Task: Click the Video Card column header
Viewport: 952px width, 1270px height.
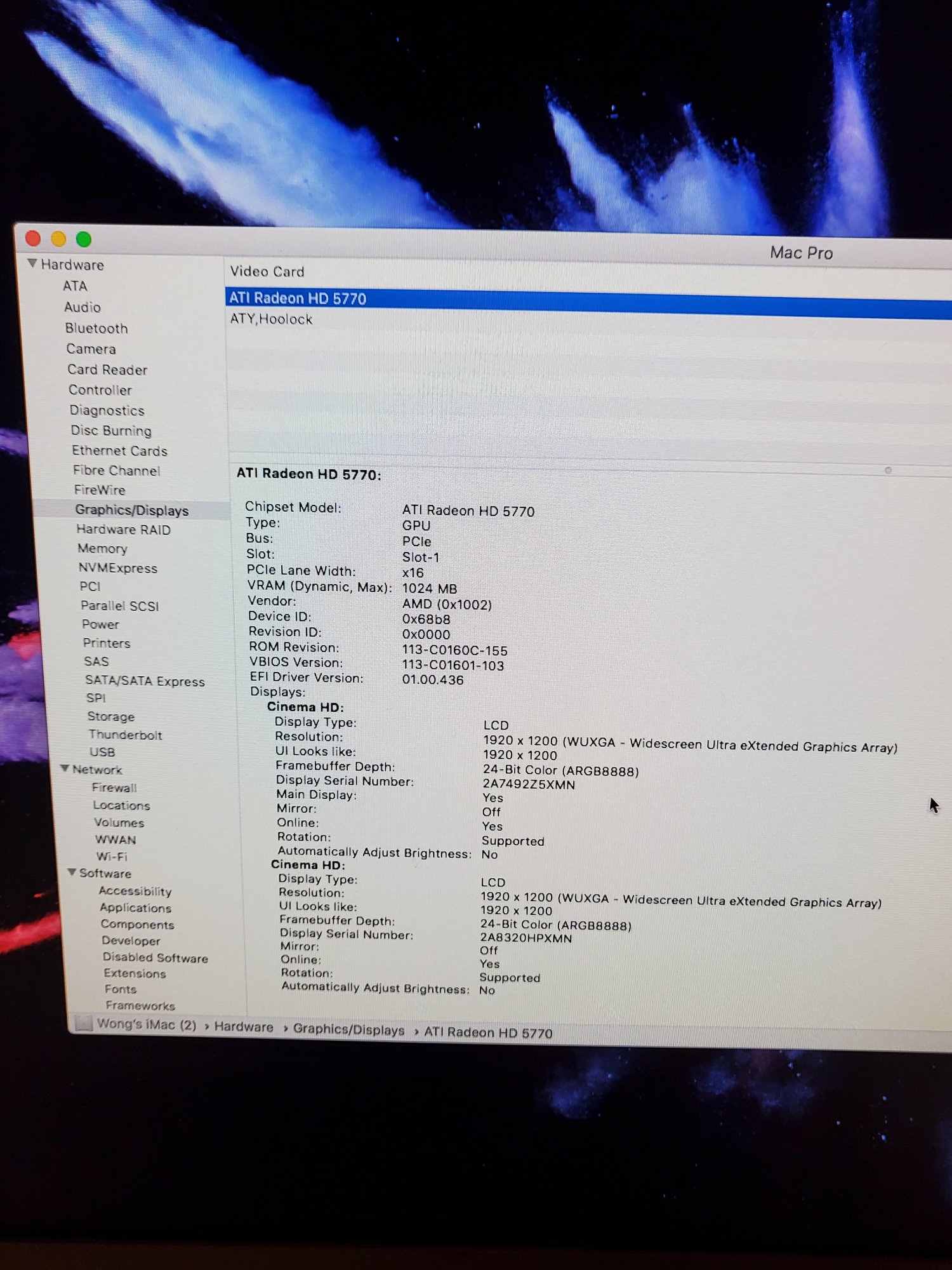Action: [x=267, y=271]
